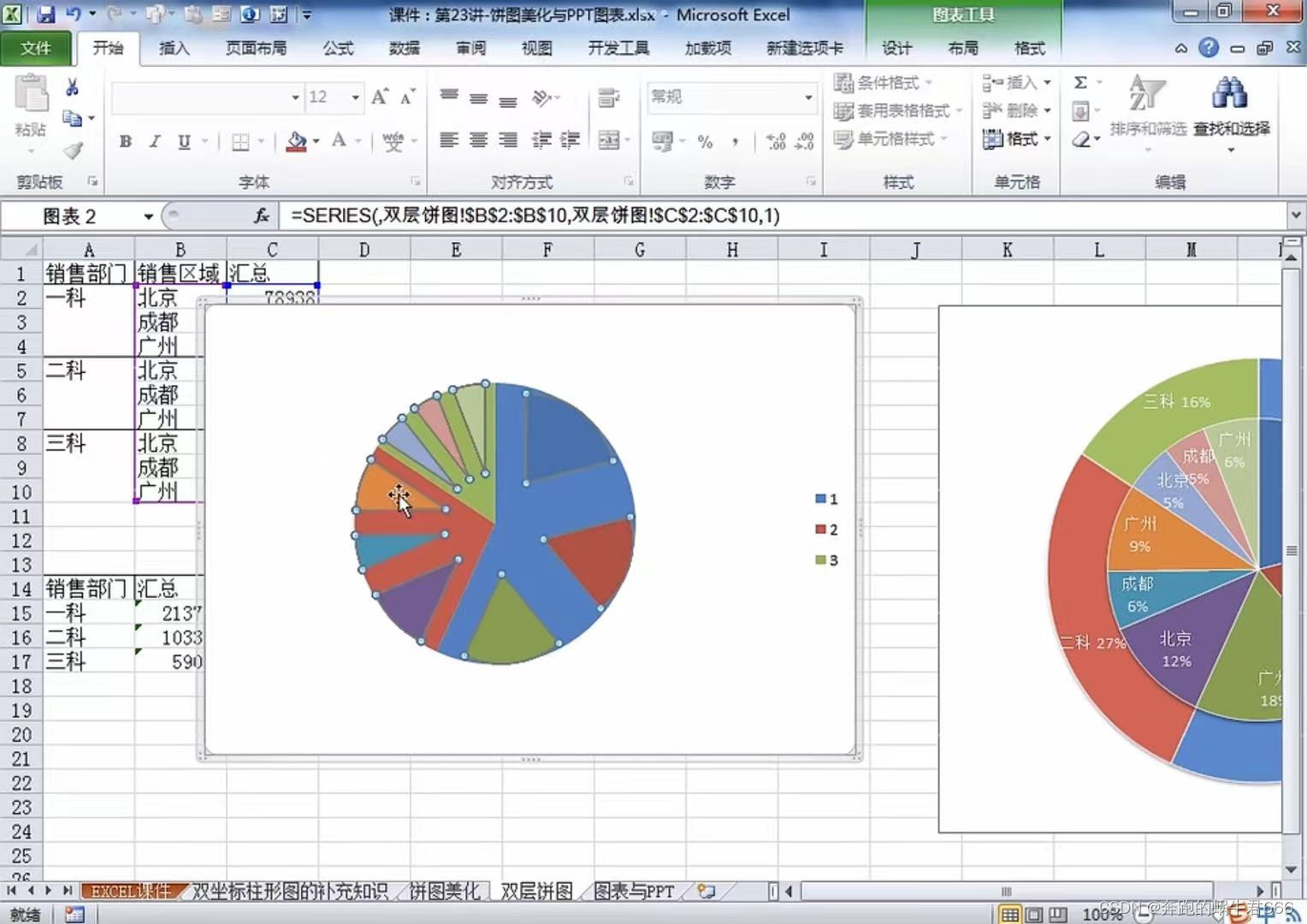Open the 单元格样式 cell styles menu
Image resolution: width=1307 pixels, height=924 pixels.
[x=890, y=139]
